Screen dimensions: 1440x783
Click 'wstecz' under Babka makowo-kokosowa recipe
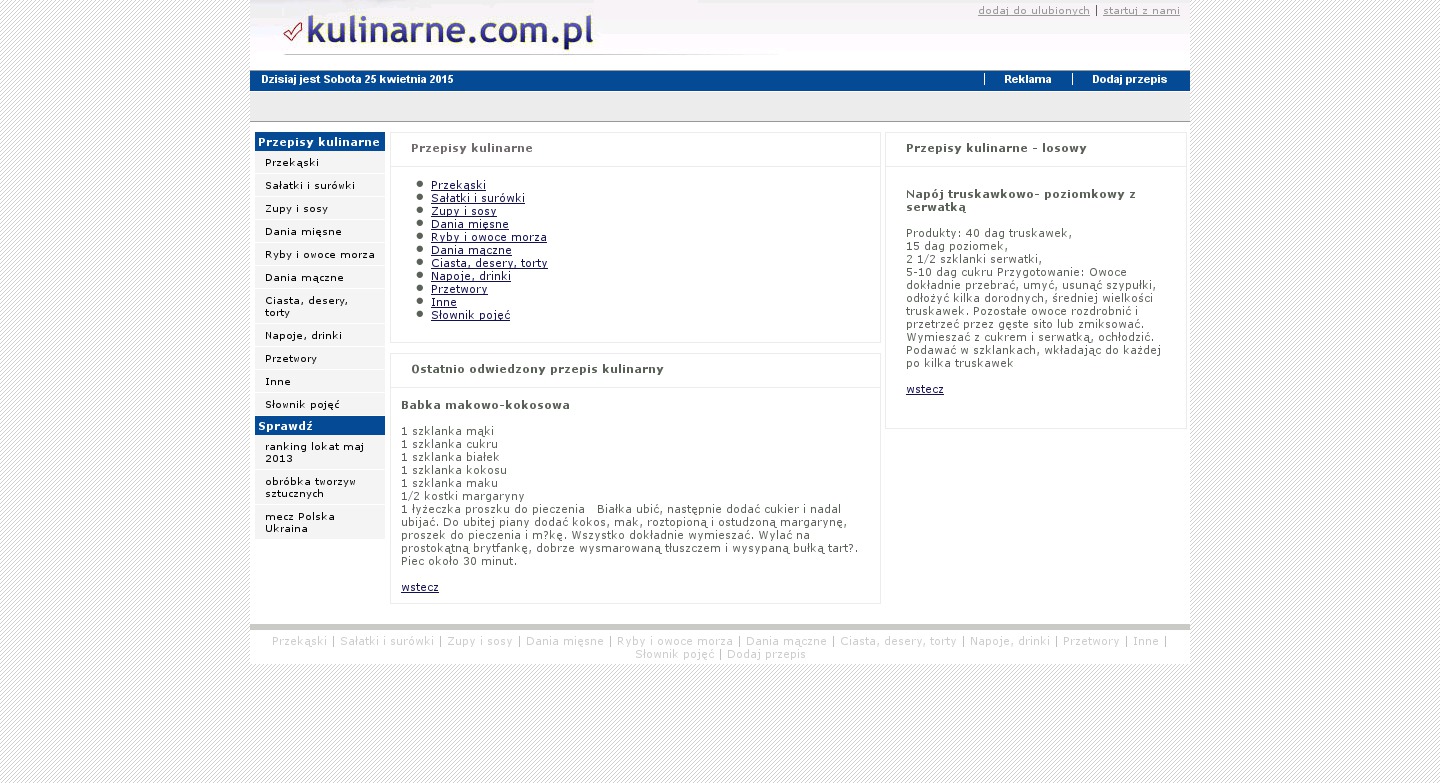click(x=419, y=587)
